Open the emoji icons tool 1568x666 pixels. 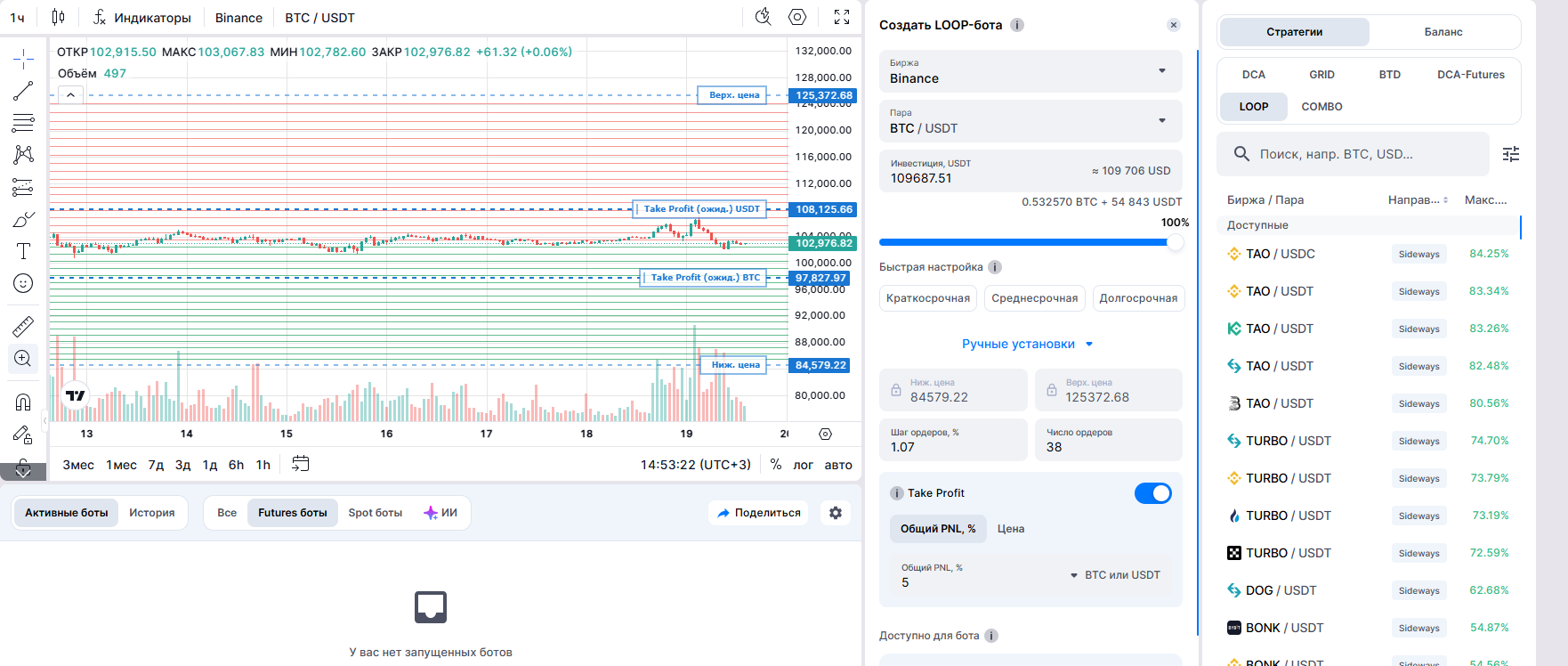[23, 283]
